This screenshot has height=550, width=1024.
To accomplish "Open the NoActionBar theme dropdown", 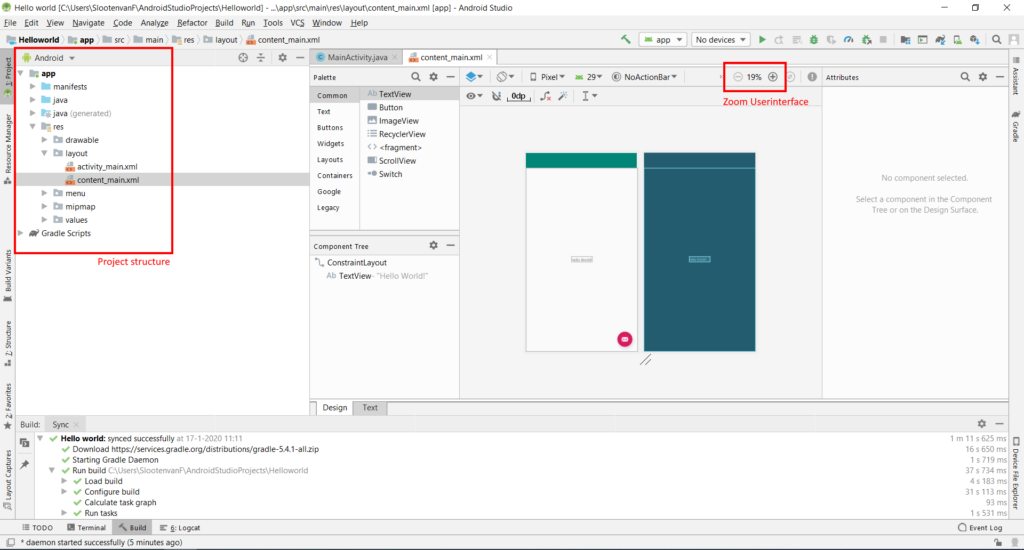I will (x=645, y=76).
